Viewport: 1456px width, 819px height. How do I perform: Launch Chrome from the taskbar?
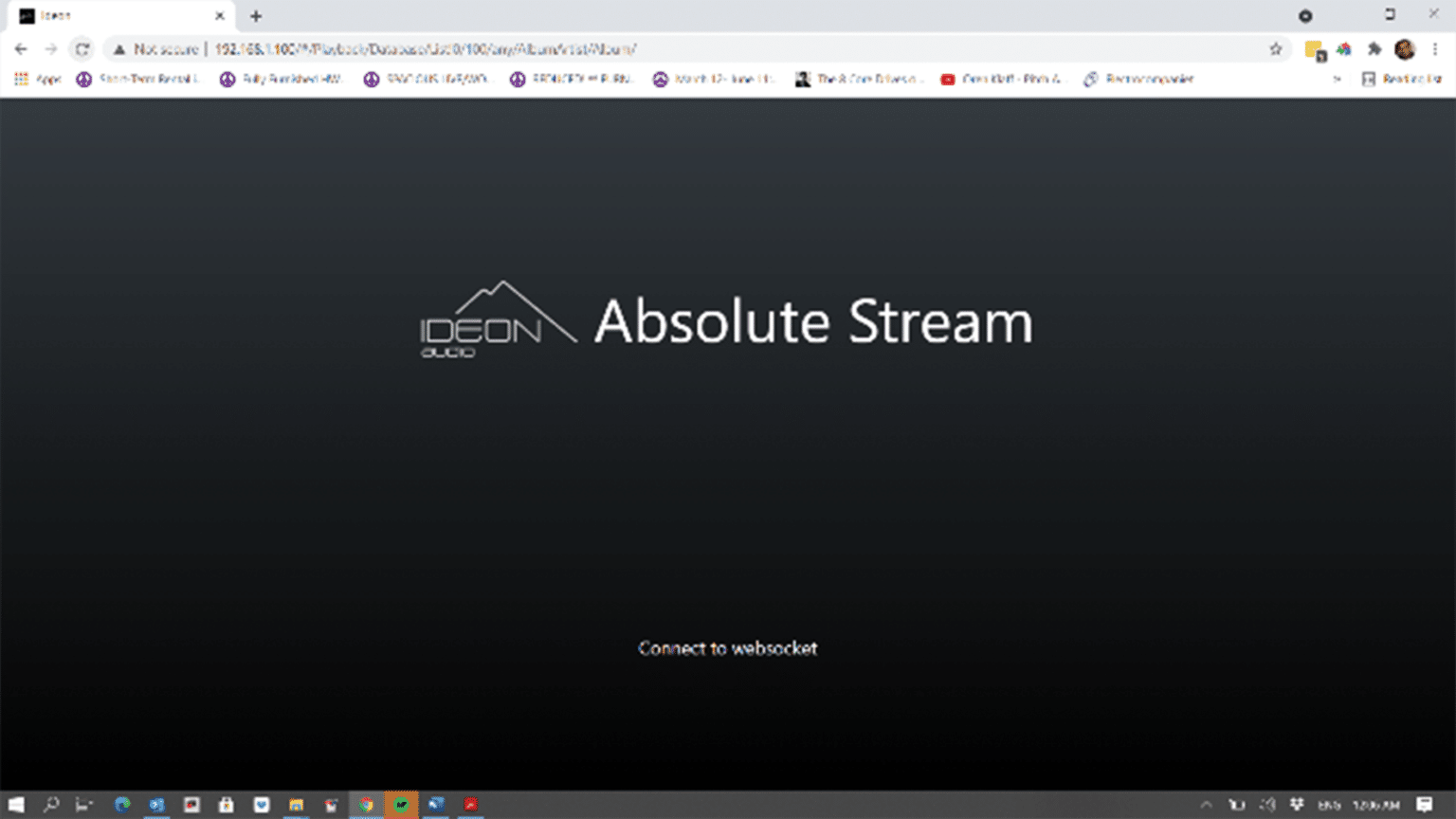366,805
